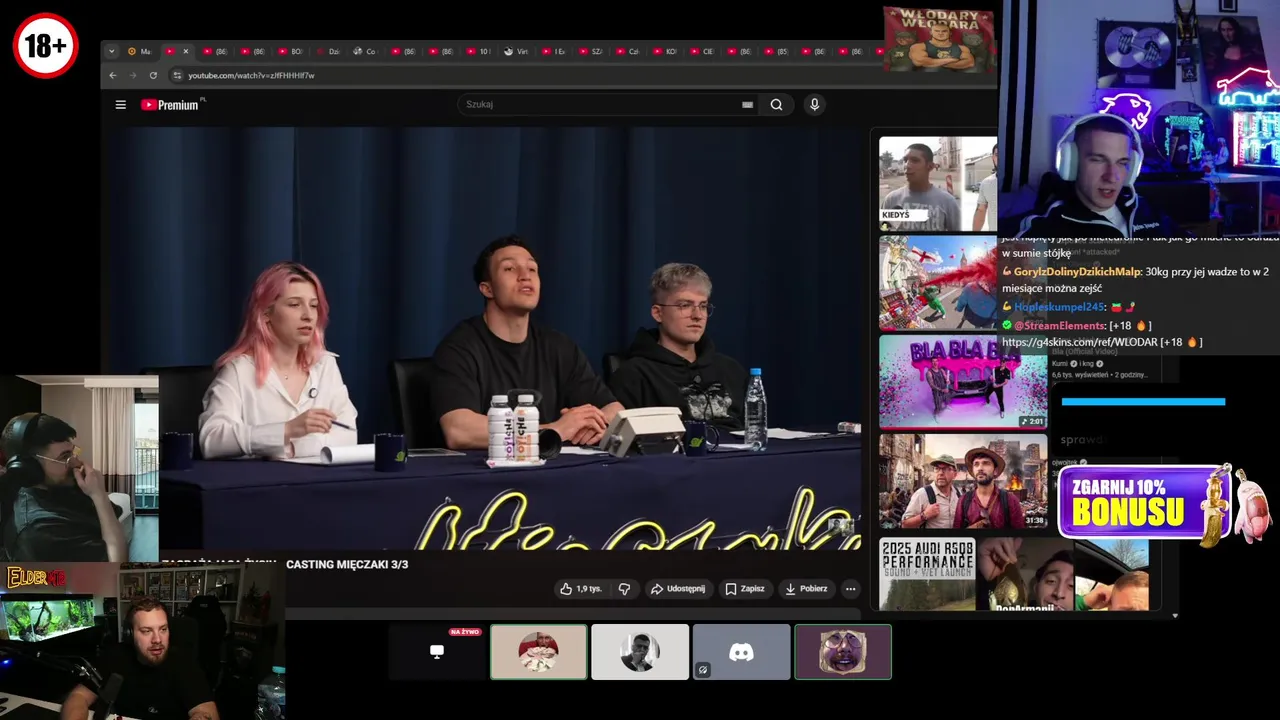Open more actions three-dot menu
Image resolution: width=1280 pixels, height=720 pixels.
850,589
